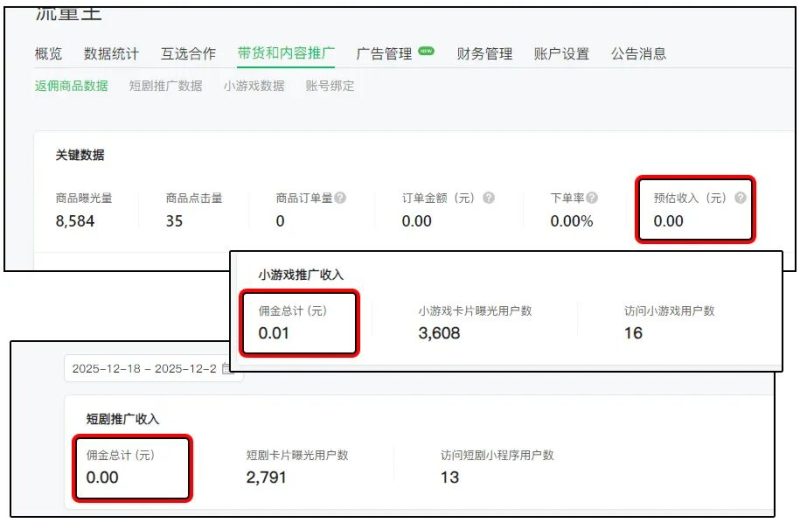800x530 pixels.
Task: Click 小游戏卡片曝光用户数 value 3,608
Action: pyautogui.click(x=439, y=333)
